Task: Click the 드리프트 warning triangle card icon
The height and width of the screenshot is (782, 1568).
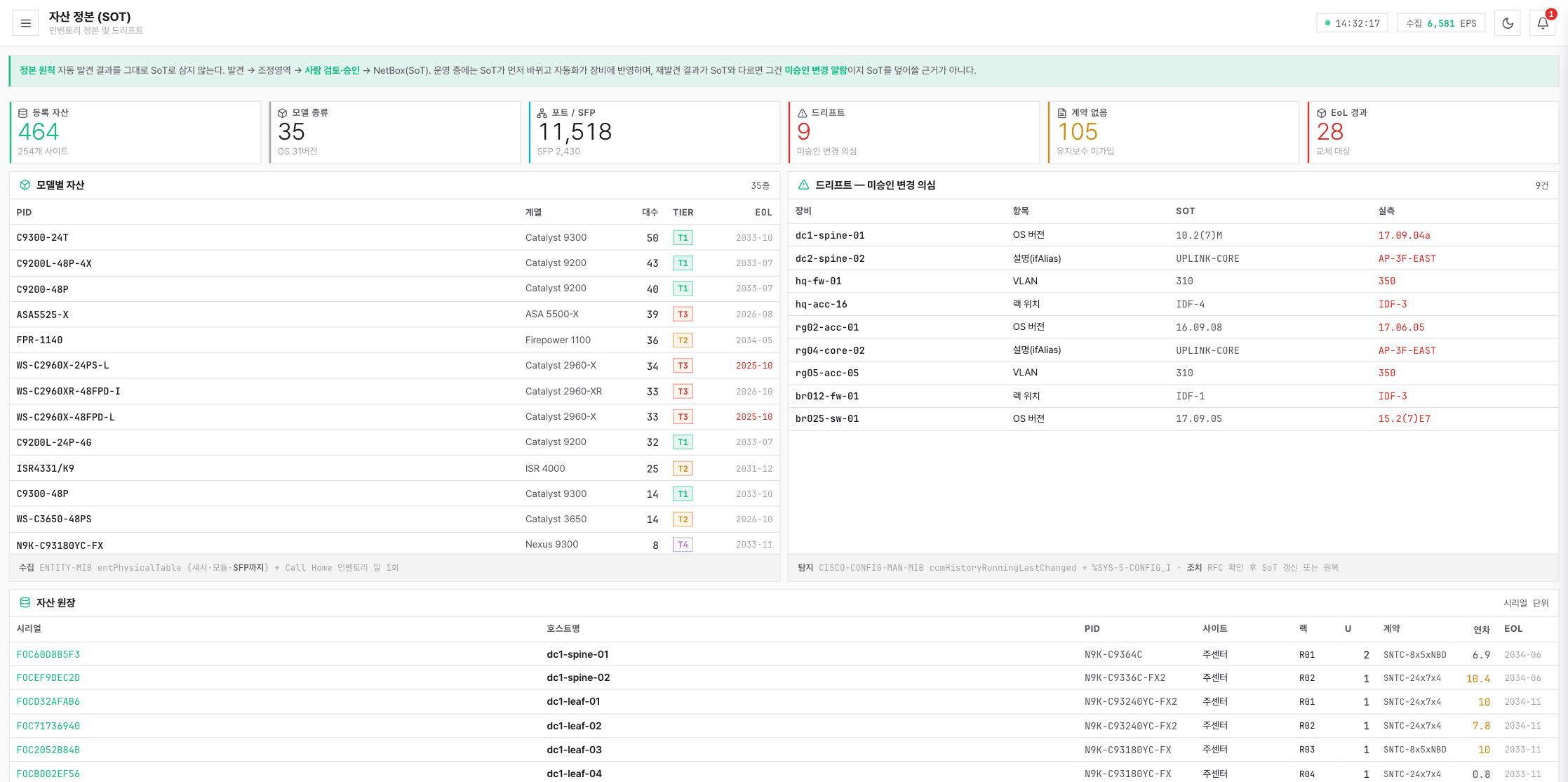Action: coord(802,113)
